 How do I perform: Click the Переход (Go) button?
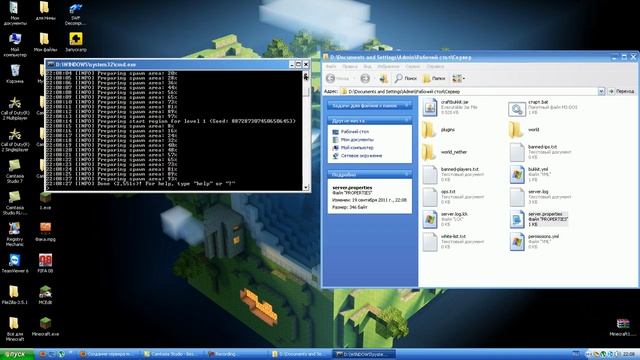click(621, 91)
